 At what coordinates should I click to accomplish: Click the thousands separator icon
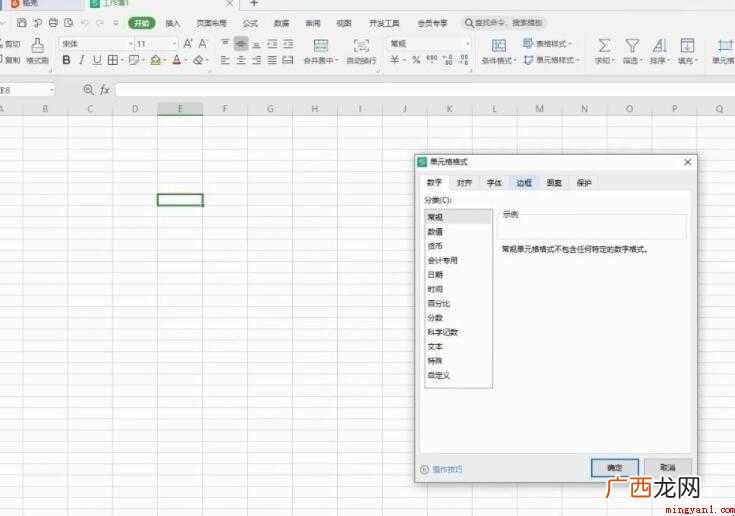[432, 59]
